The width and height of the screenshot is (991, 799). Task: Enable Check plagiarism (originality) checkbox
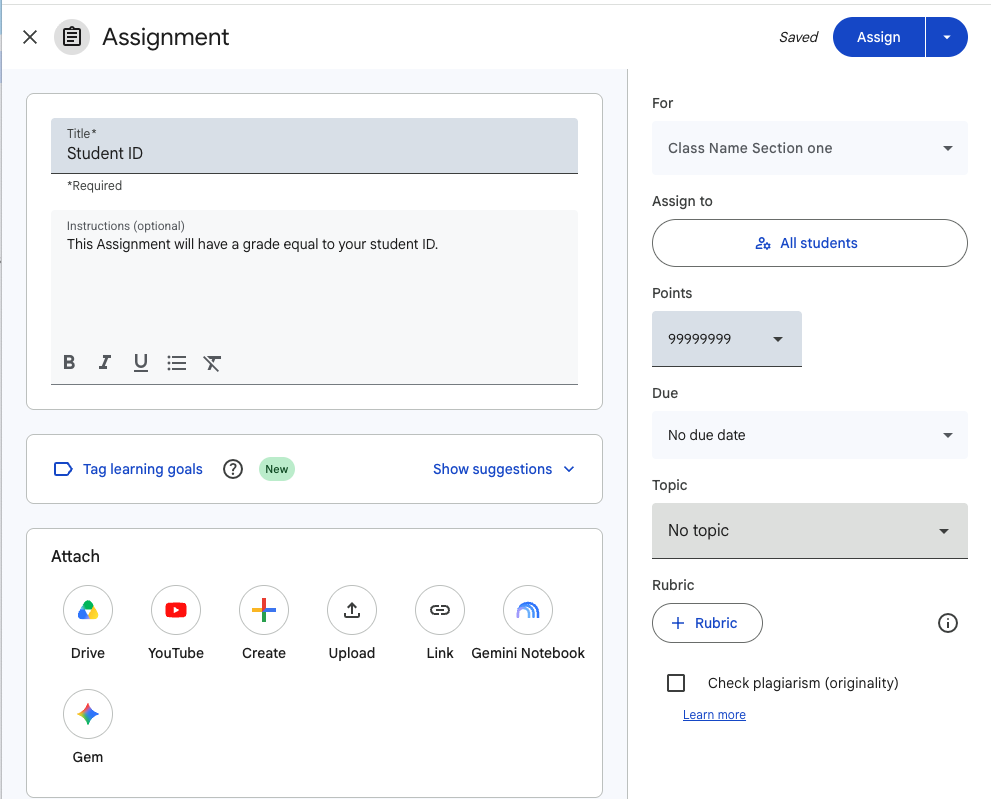676,683
